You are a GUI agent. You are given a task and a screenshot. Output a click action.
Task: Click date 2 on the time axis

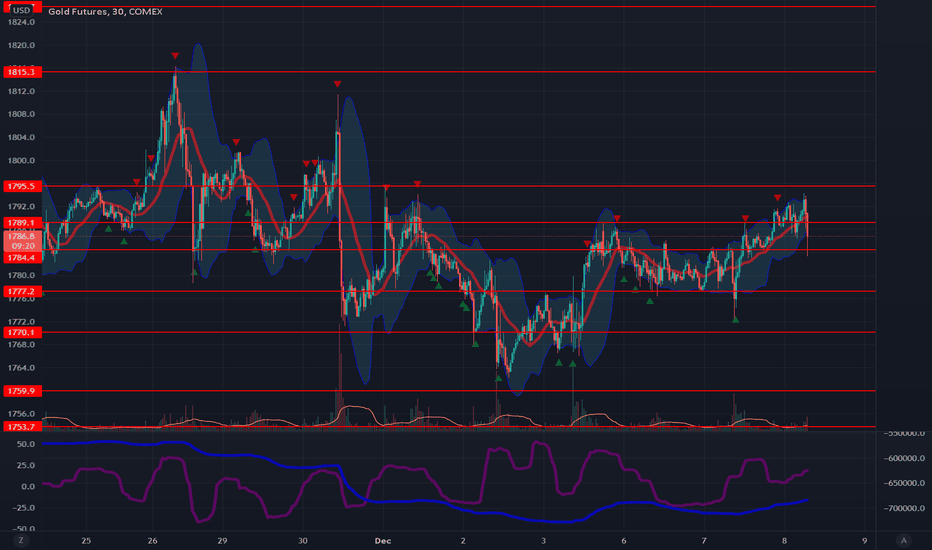pos(463,540)
